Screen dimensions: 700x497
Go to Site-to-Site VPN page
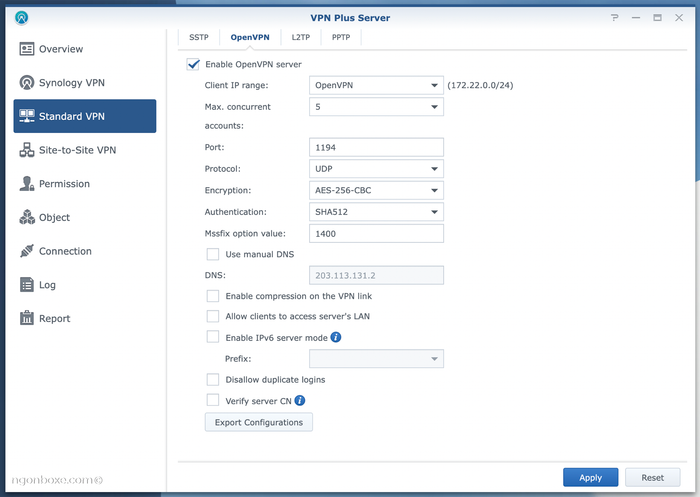(x=85, y=150)
